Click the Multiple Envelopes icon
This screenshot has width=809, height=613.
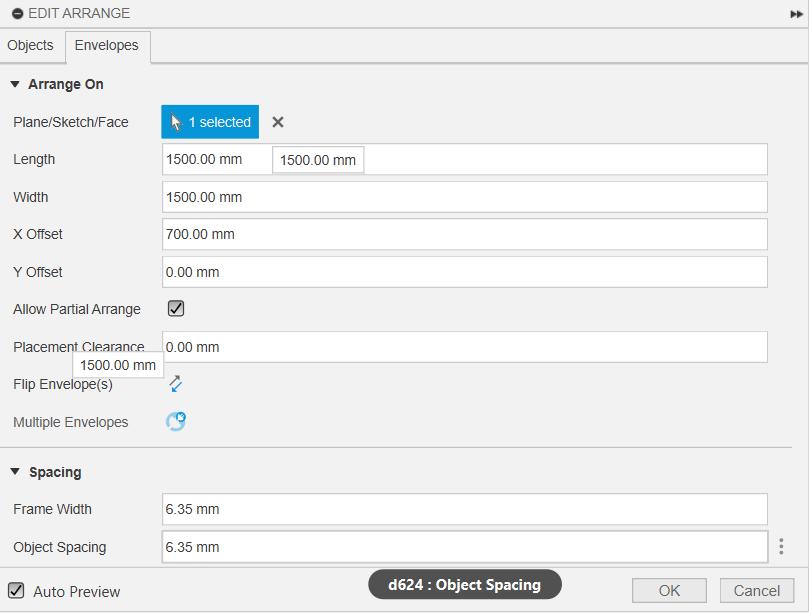176,421
